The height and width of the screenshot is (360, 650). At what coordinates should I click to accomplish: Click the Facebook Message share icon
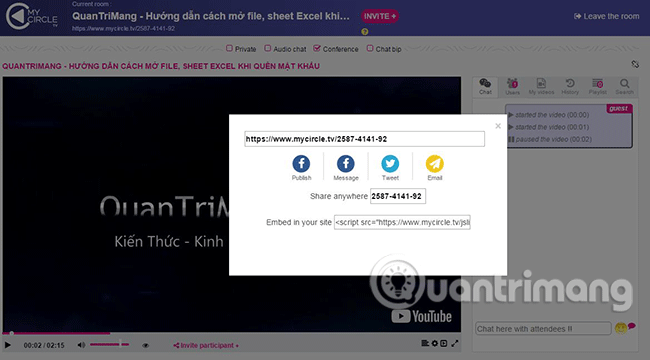(346, 163)
